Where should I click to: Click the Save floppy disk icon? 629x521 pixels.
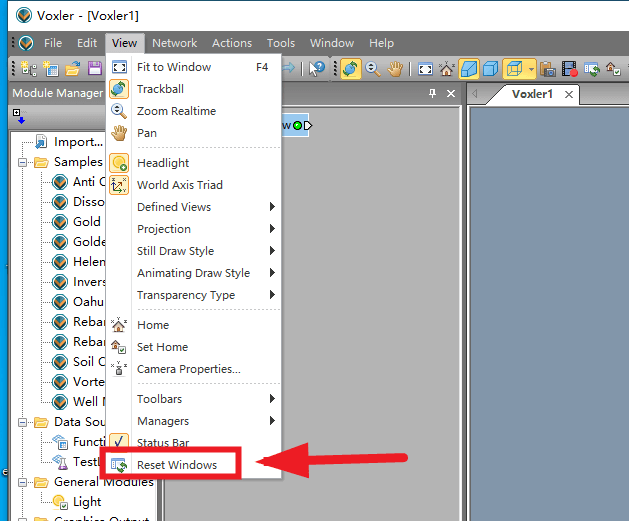pos(95,69)
